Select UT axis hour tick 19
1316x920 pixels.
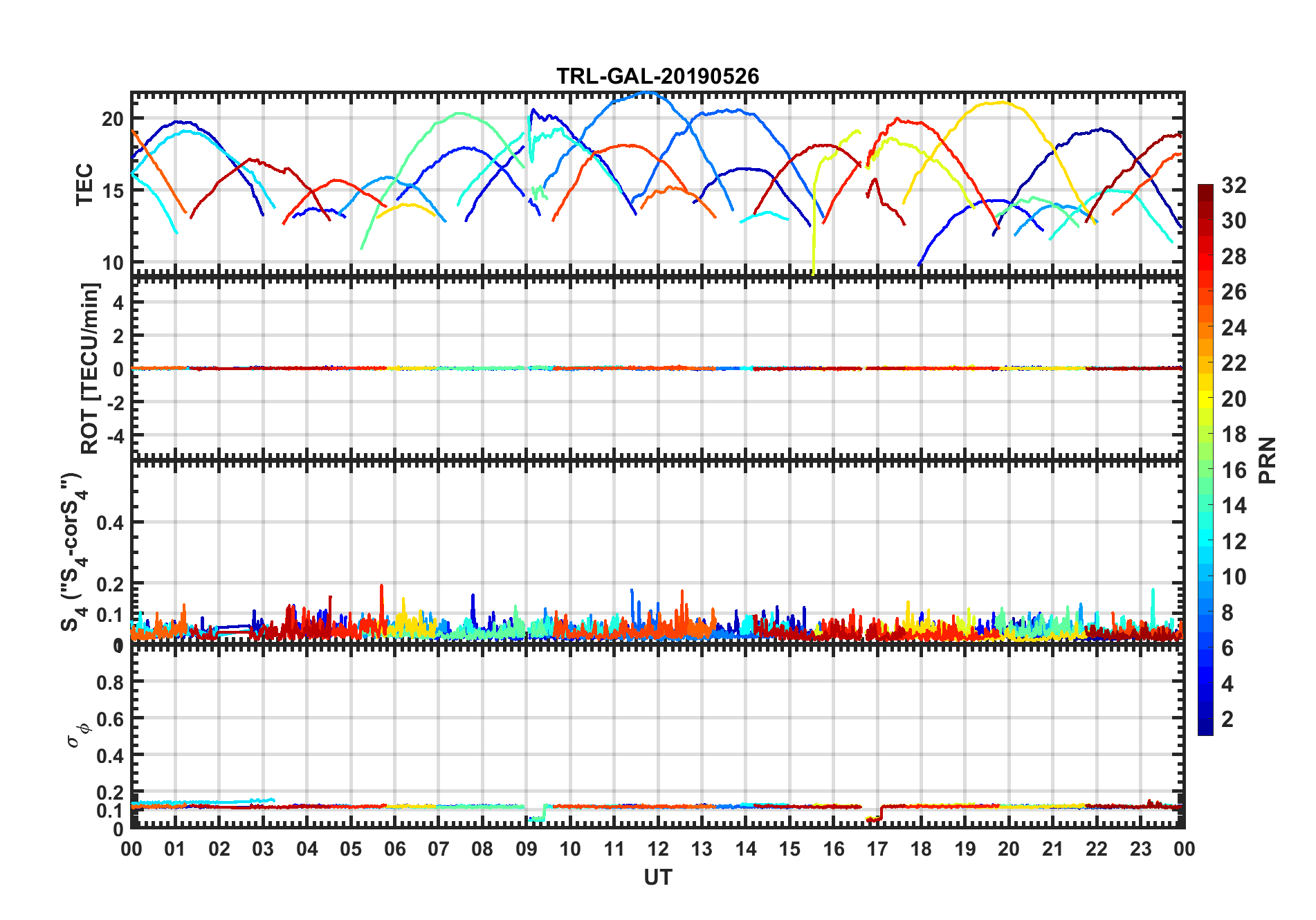[965, 849]
